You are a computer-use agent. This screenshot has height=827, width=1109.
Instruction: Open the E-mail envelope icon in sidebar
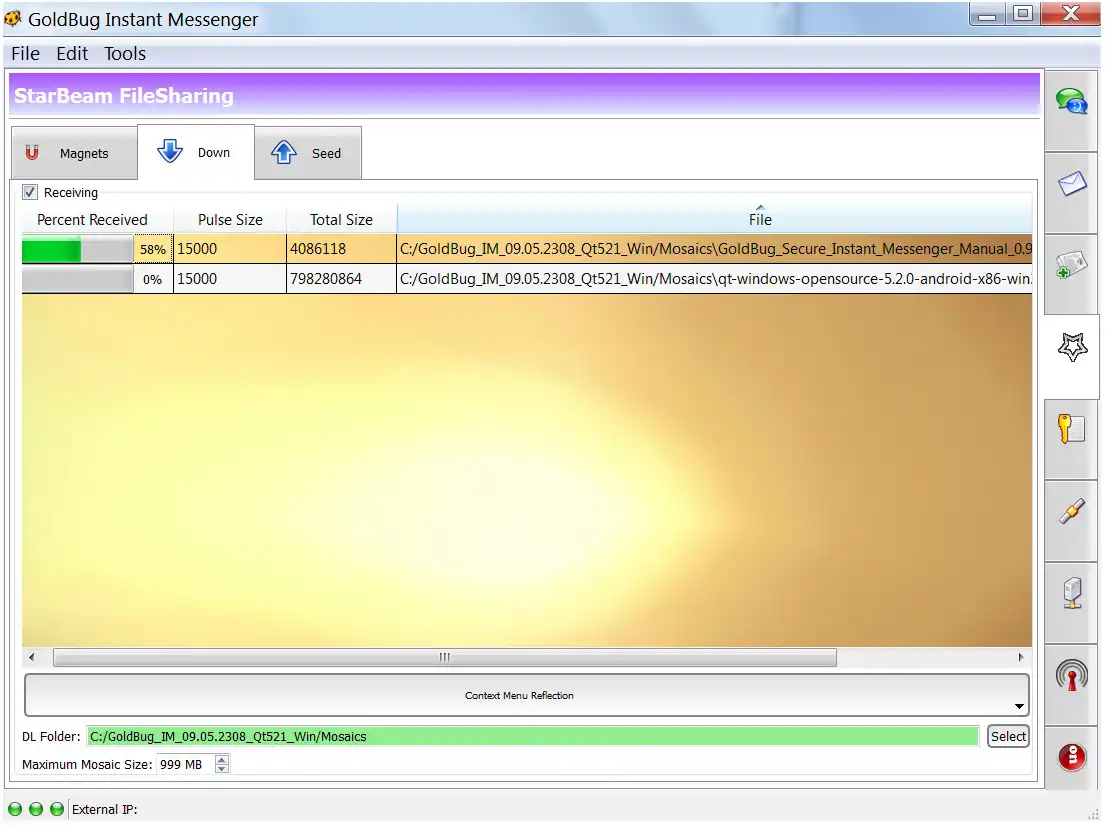pos(1072,183)
